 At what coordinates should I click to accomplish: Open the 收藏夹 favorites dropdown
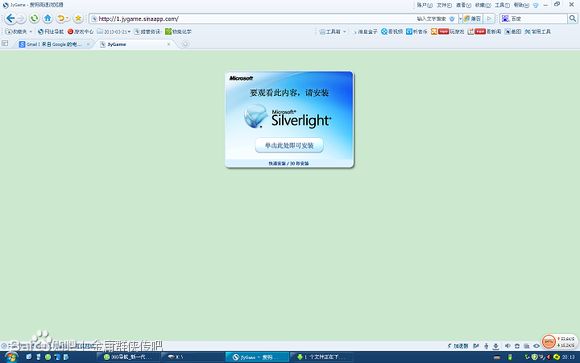[x=18, y=32]
